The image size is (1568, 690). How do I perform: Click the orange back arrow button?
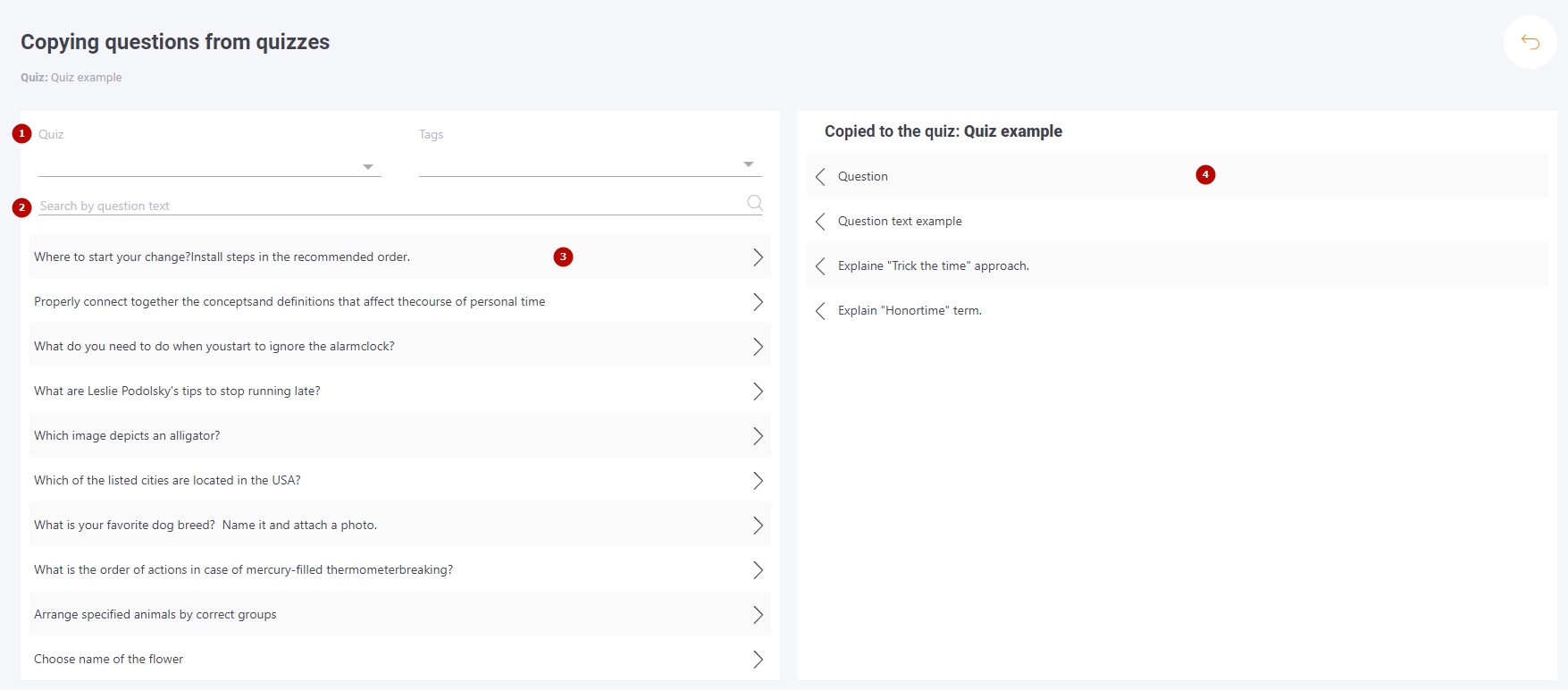(x=1530, y=42)
